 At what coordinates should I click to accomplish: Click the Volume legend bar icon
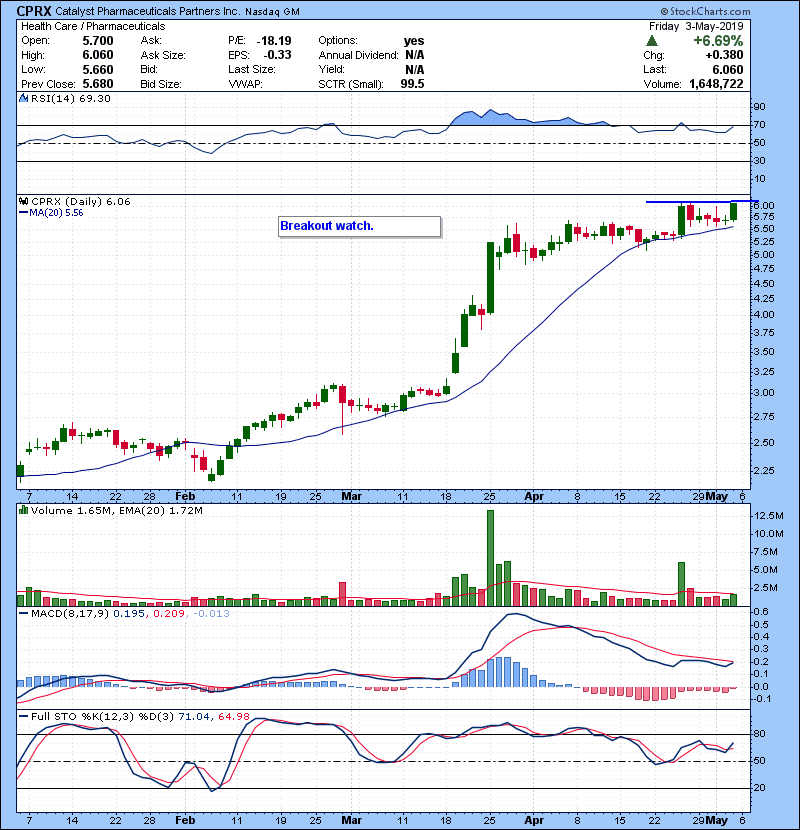[x=23, y=510]
